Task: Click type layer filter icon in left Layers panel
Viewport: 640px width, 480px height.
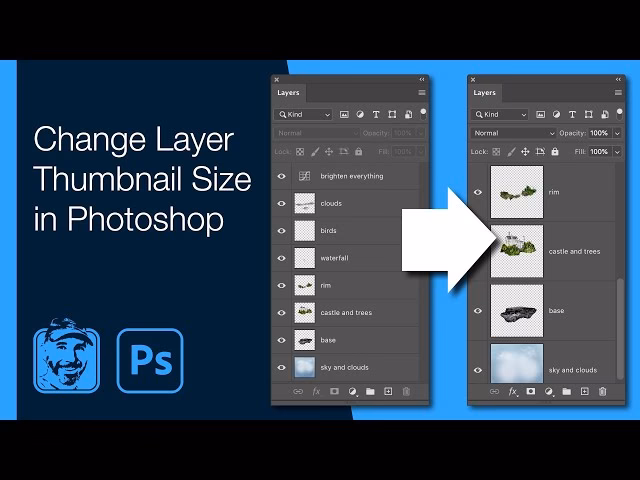Action: point(376,115)
